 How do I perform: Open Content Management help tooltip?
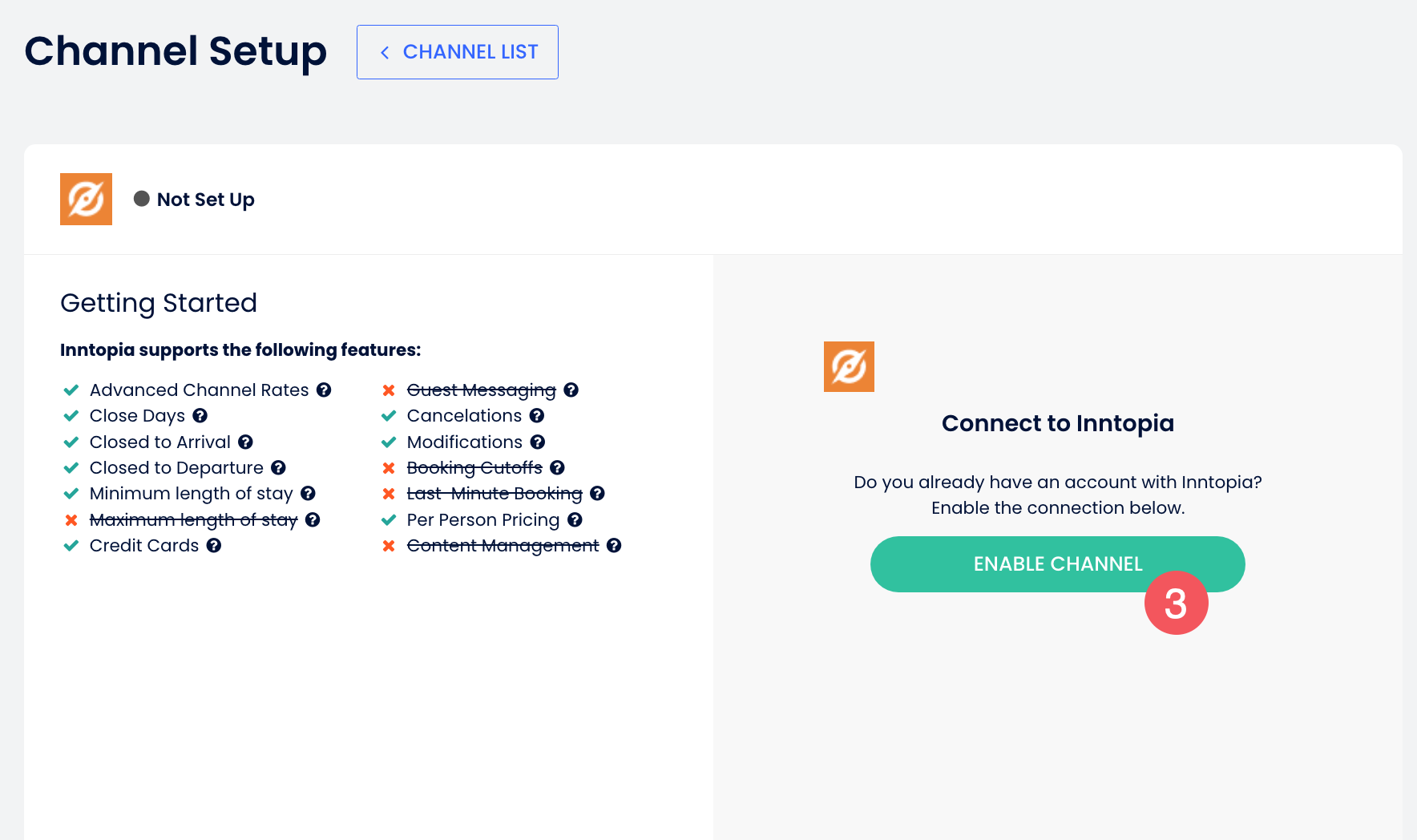point(614,546)
